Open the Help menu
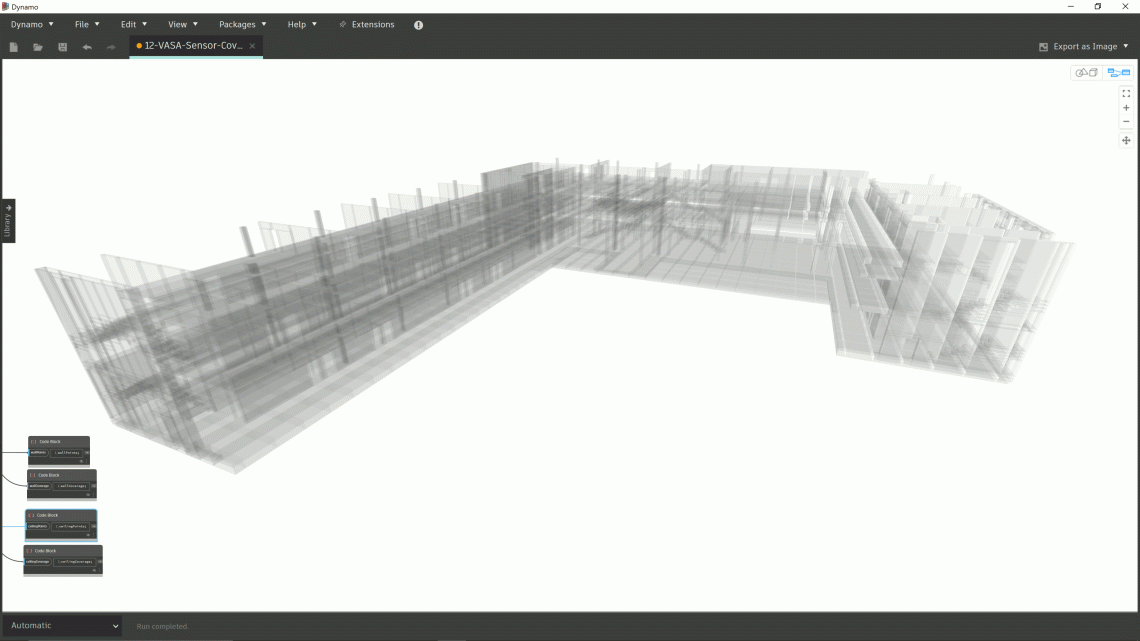 [299, 24]
